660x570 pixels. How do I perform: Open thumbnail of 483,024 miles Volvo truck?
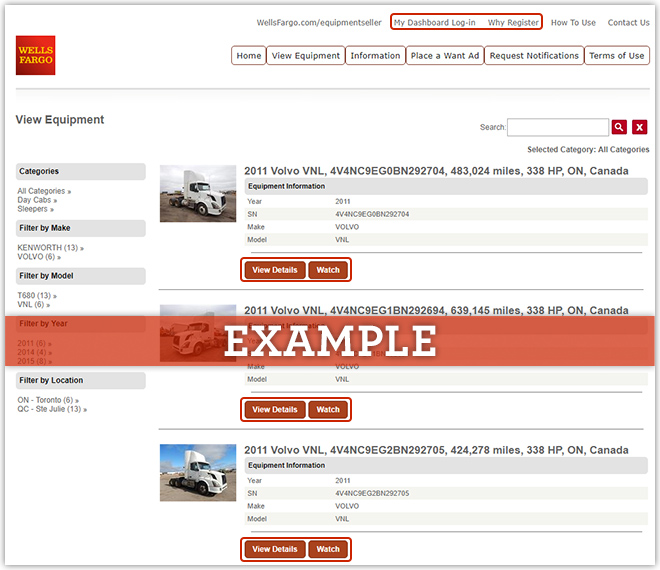198,194
